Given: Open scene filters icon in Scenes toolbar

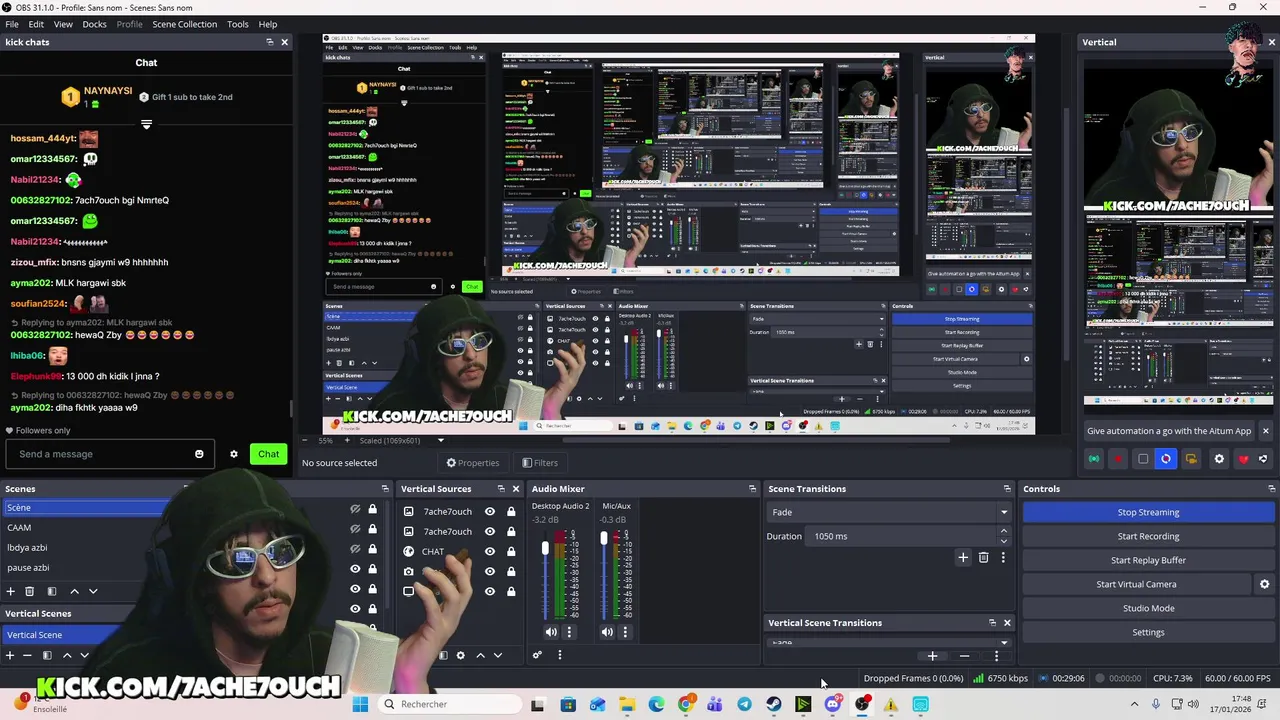Looking at the screenshot, I should 51,591.
